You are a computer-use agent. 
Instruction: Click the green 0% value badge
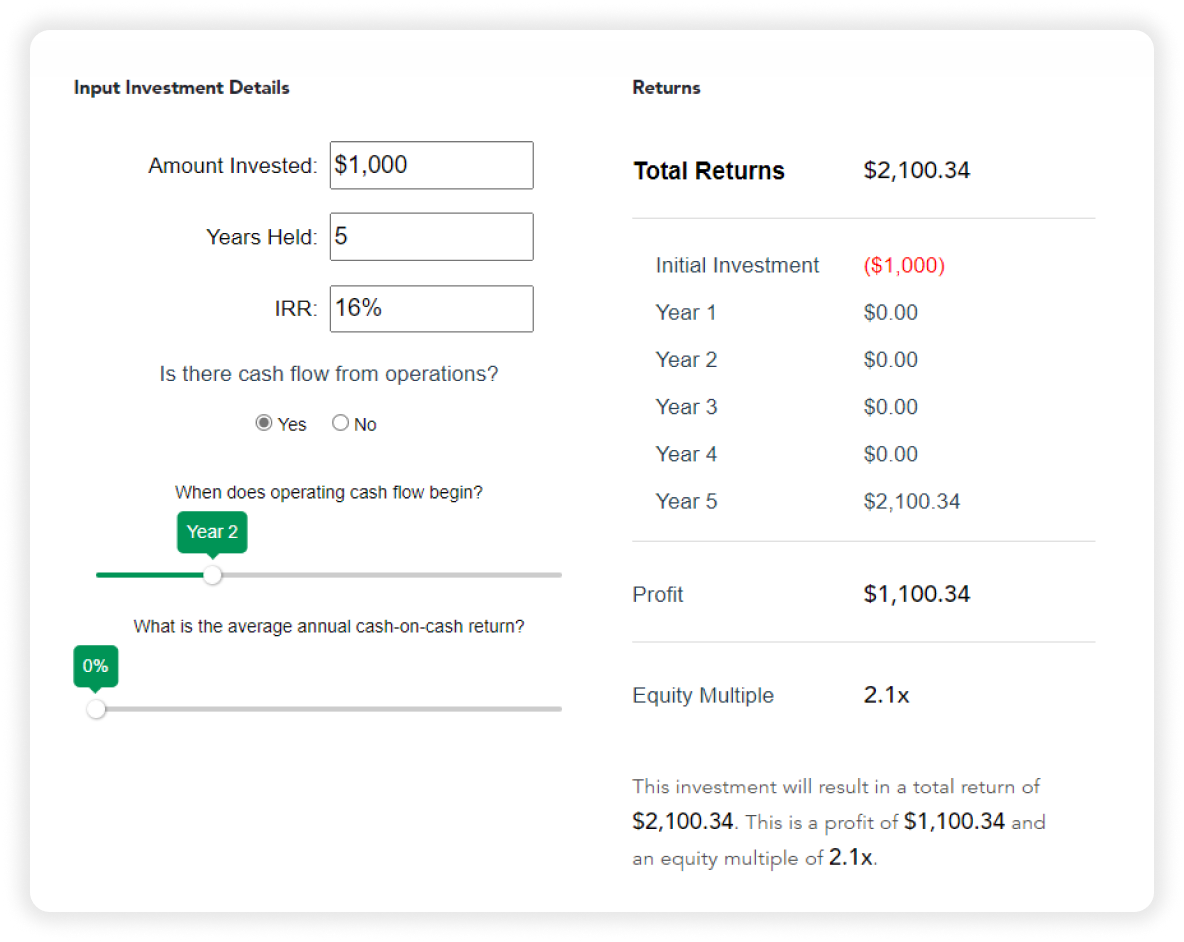95,666
